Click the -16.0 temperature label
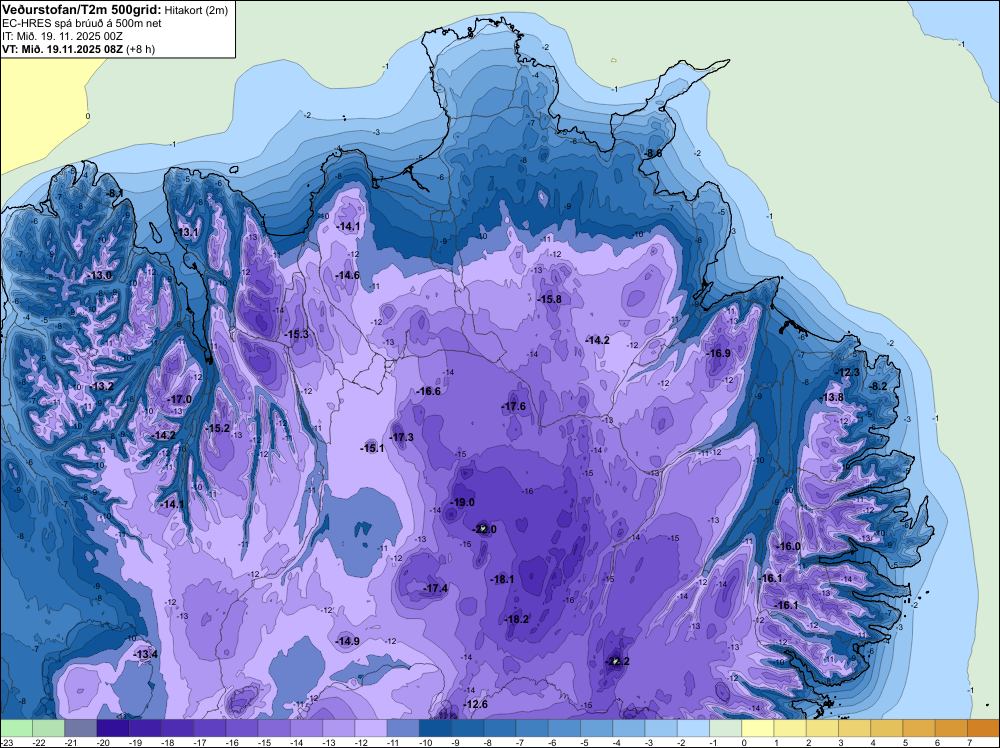The width and height of the screenshot is (1000, 748). pos(788,546)
